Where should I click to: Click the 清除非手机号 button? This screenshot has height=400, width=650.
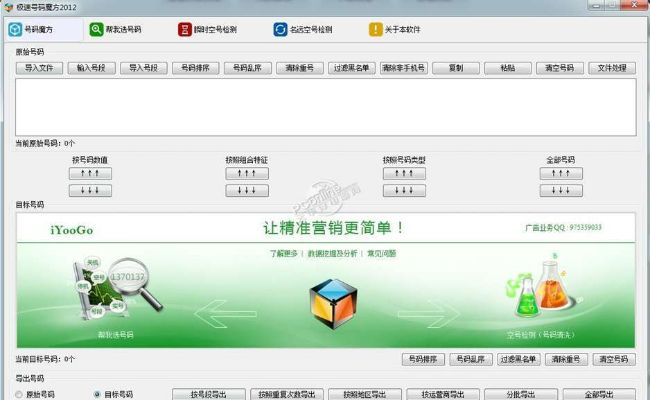point(404,68)
